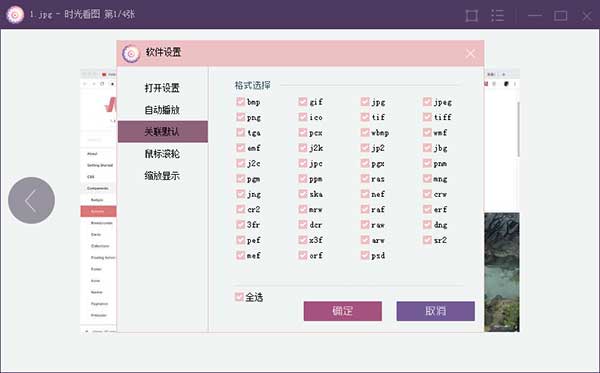
Task: Toggle the raw format checkbox
Action: pos(365,225)
